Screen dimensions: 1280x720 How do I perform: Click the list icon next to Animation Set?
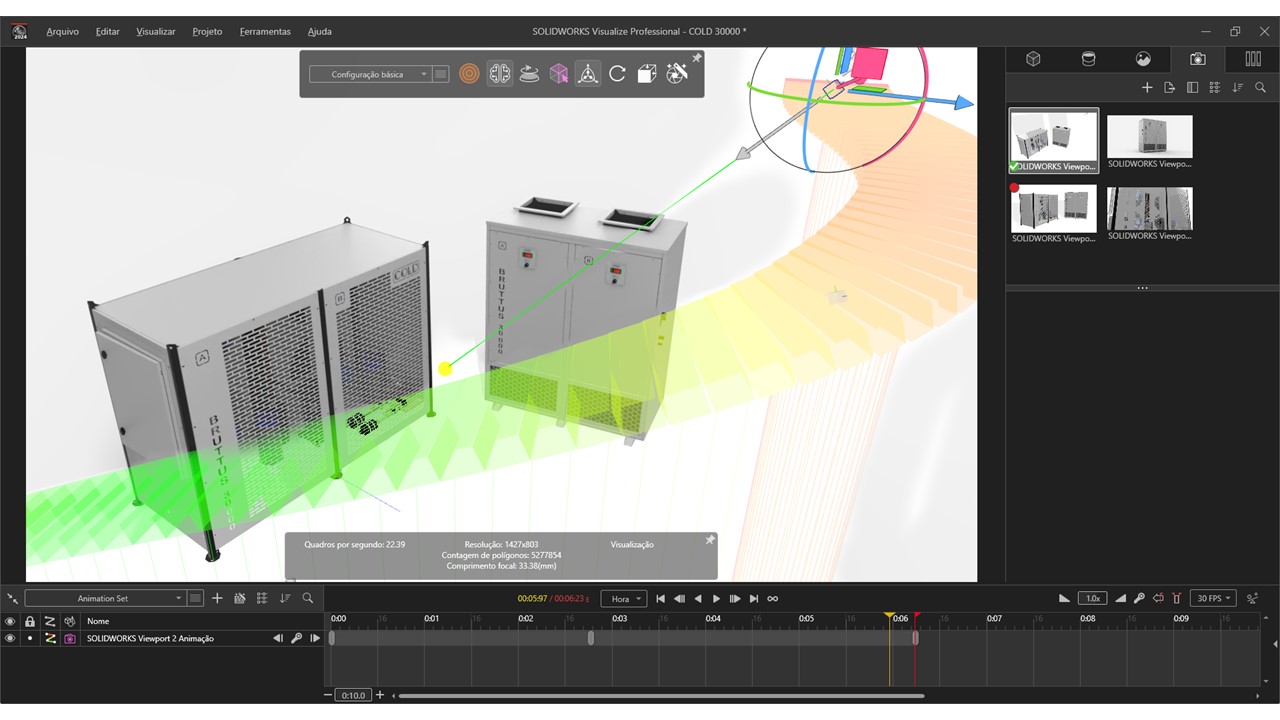pos(195,598)
